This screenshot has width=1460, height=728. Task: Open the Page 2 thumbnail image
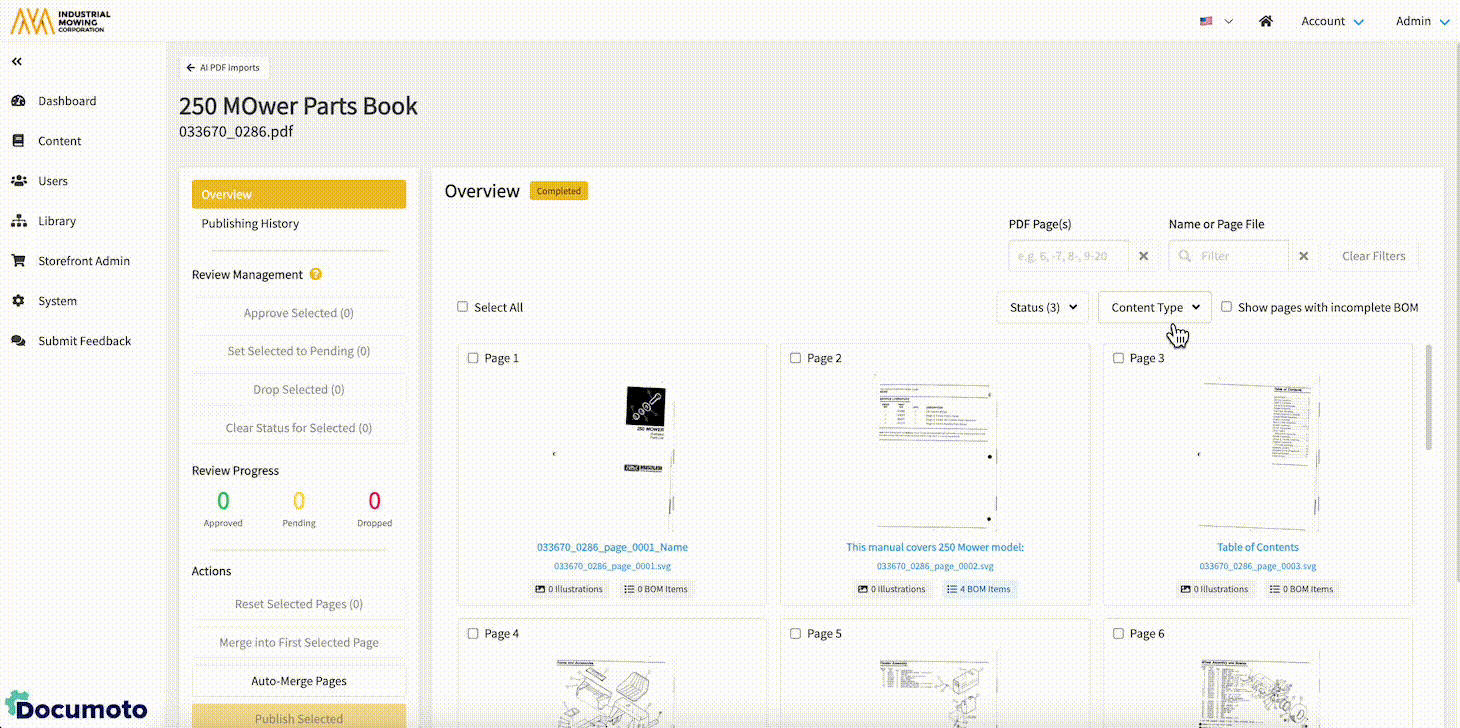coord(935,455)
